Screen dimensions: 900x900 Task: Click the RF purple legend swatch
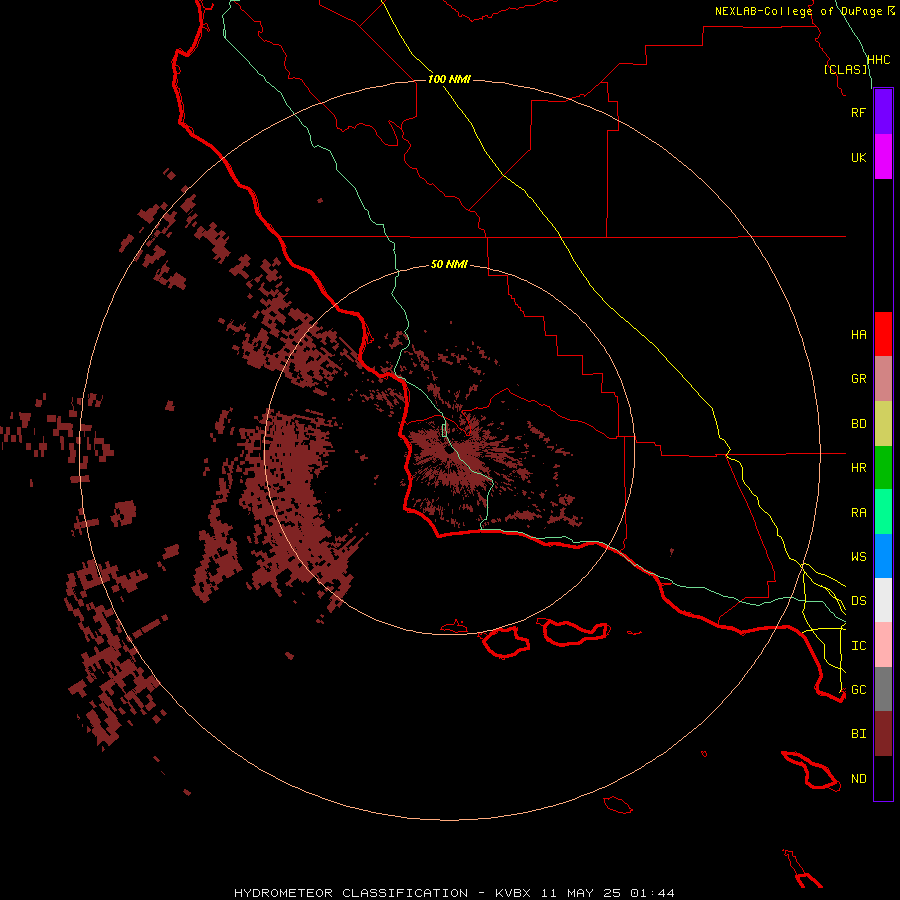click(883, 112)
